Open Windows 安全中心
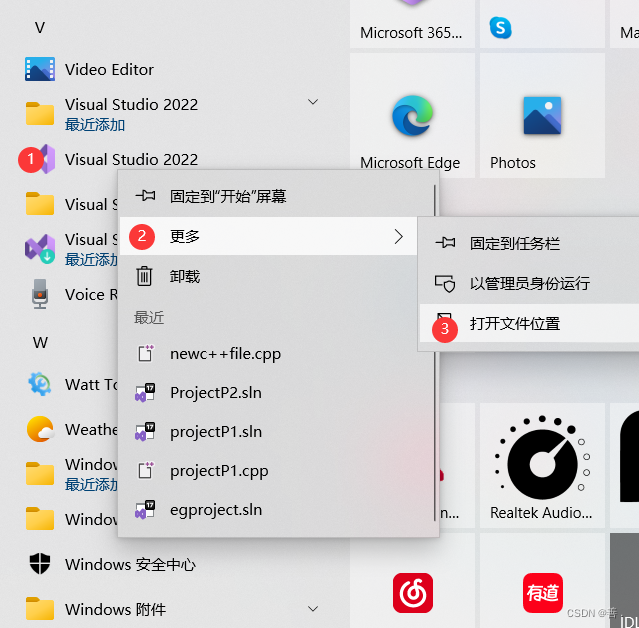Viewport: 639px width, 628px height. click(x=112, y=564)
